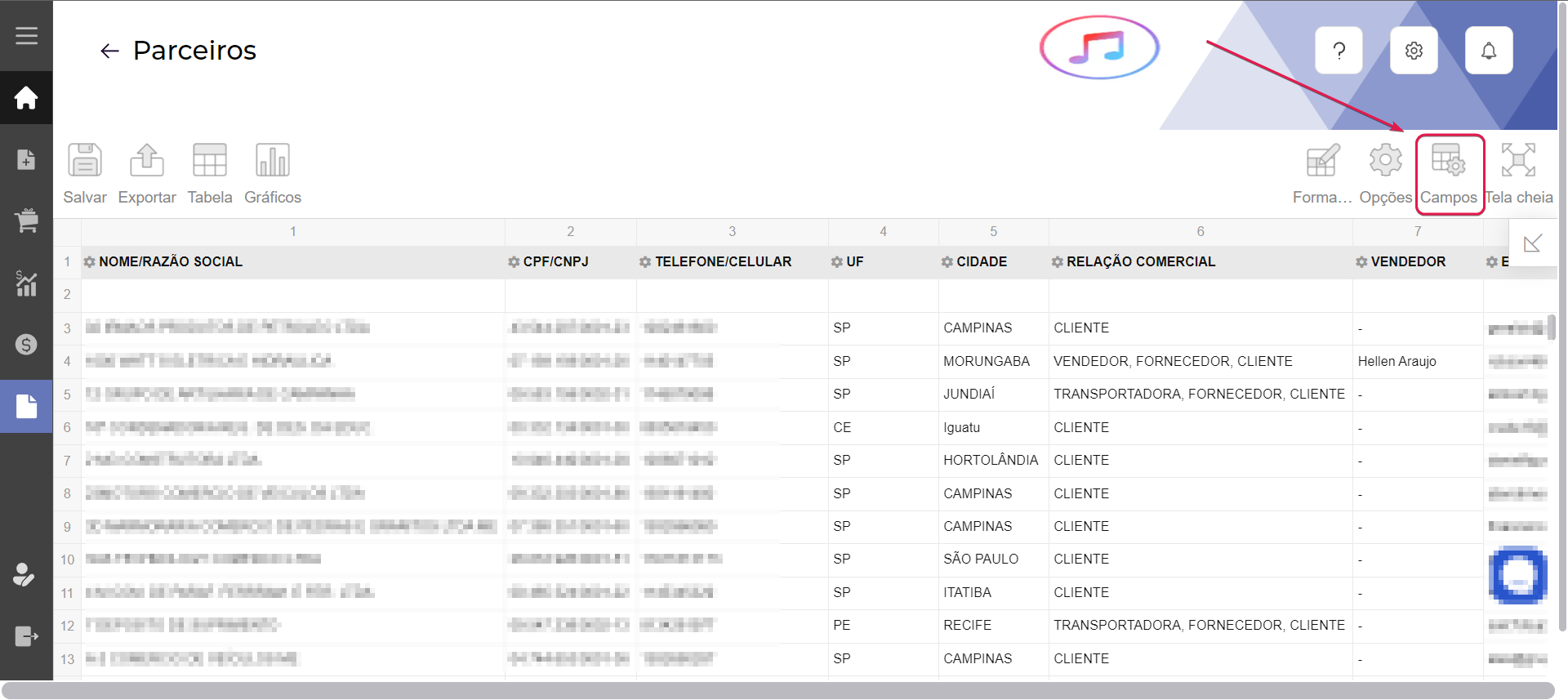This screenshot has height=700, width=1568.
Task: Open the shopping cart sidebar section
Action: pyautogui.click(x=26, y=221)
